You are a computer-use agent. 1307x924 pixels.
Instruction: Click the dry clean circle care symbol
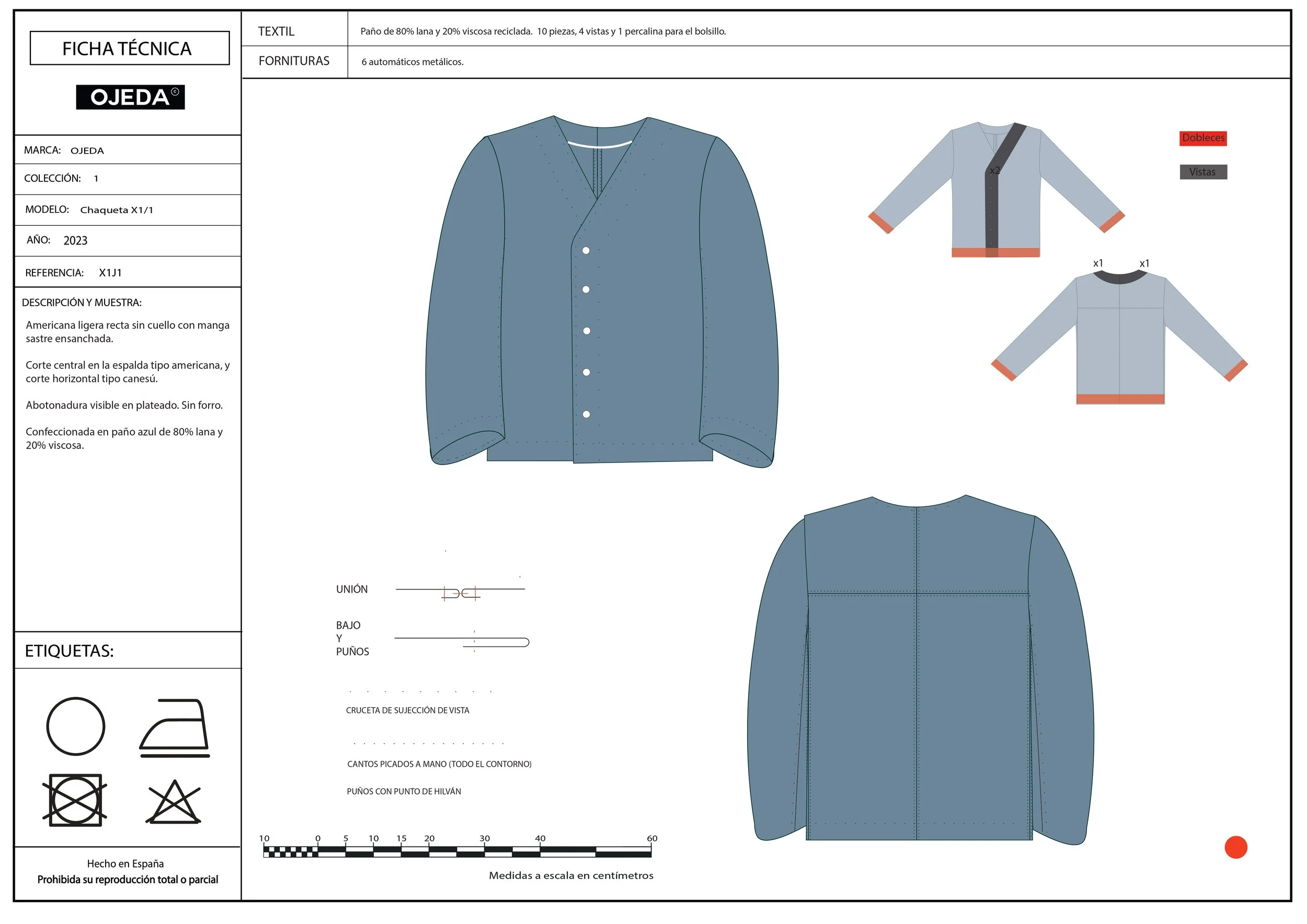click(76, 726)
